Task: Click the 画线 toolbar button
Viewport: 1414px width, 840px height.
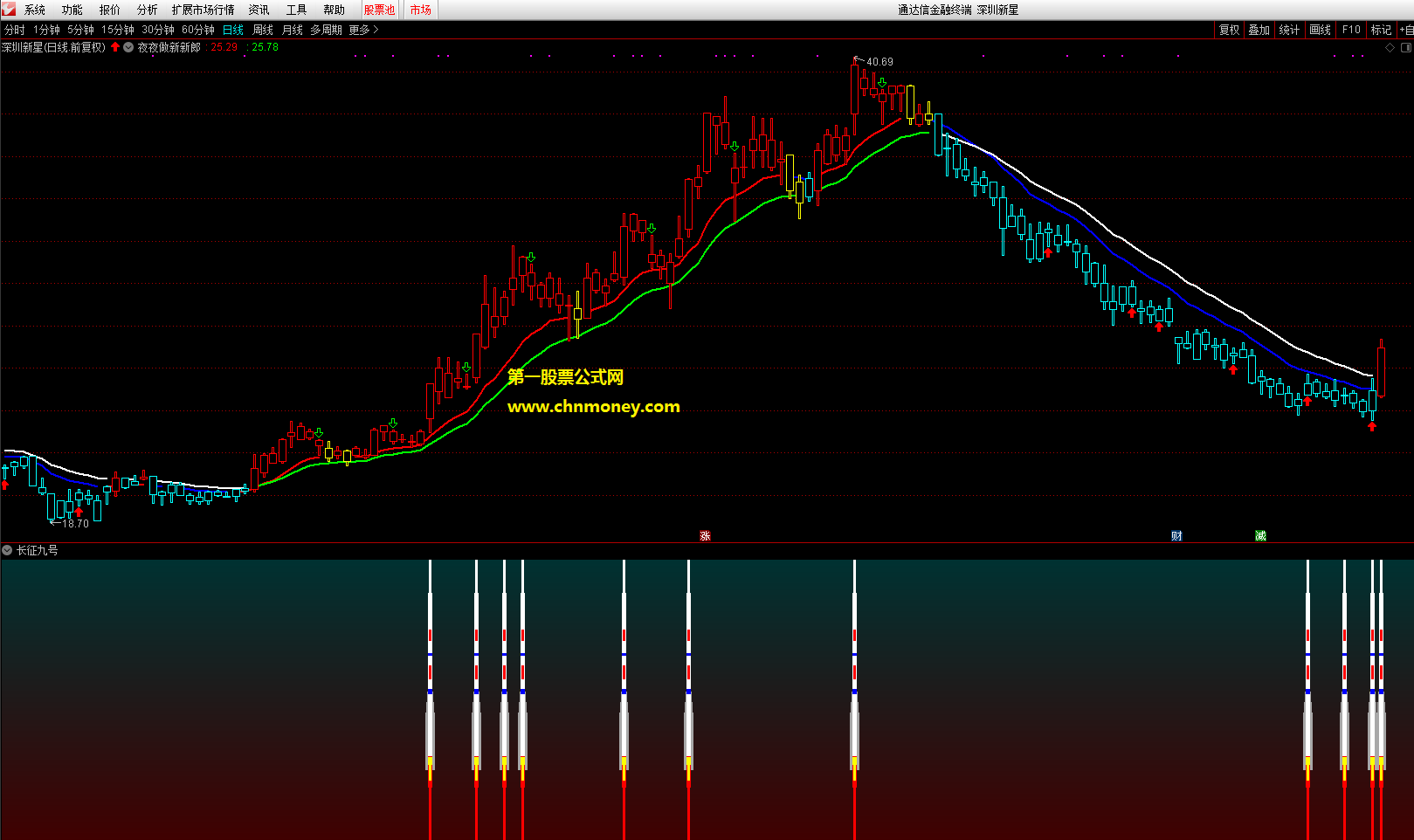Action: point(1320,30)
